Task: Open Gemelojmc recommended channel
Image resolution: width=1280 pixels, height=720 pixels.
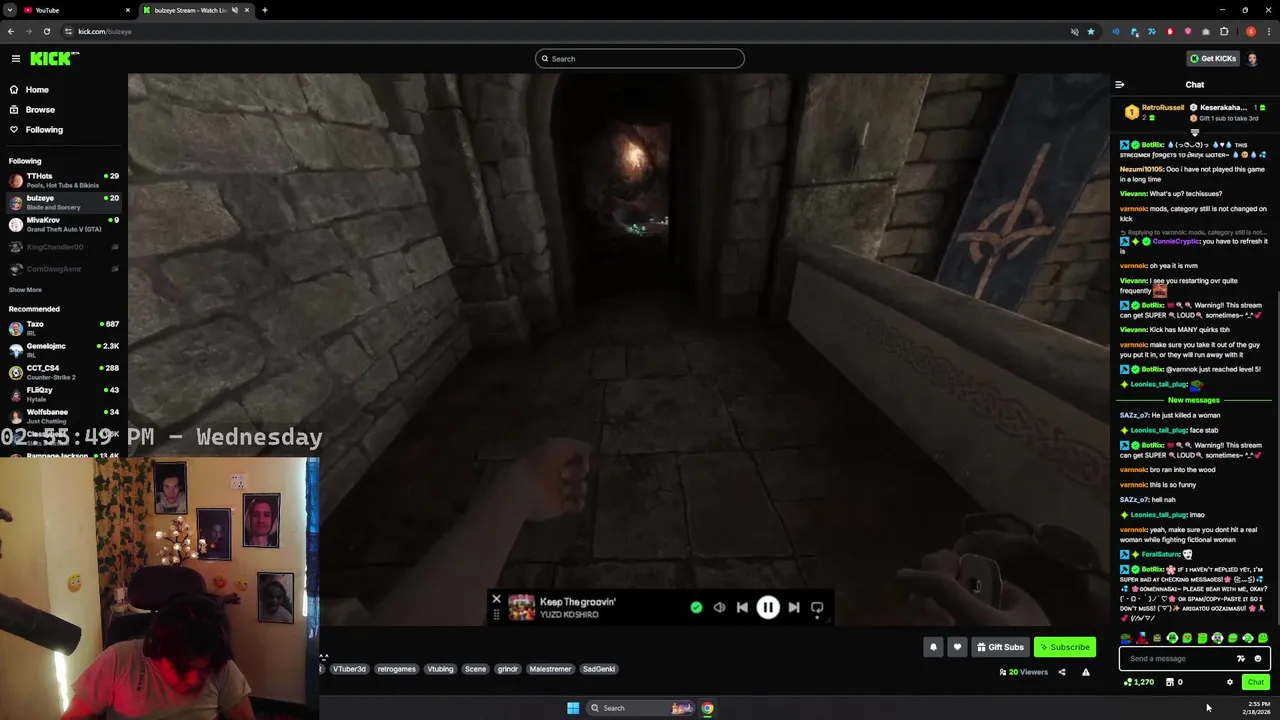Action: [x=63, y=350]
